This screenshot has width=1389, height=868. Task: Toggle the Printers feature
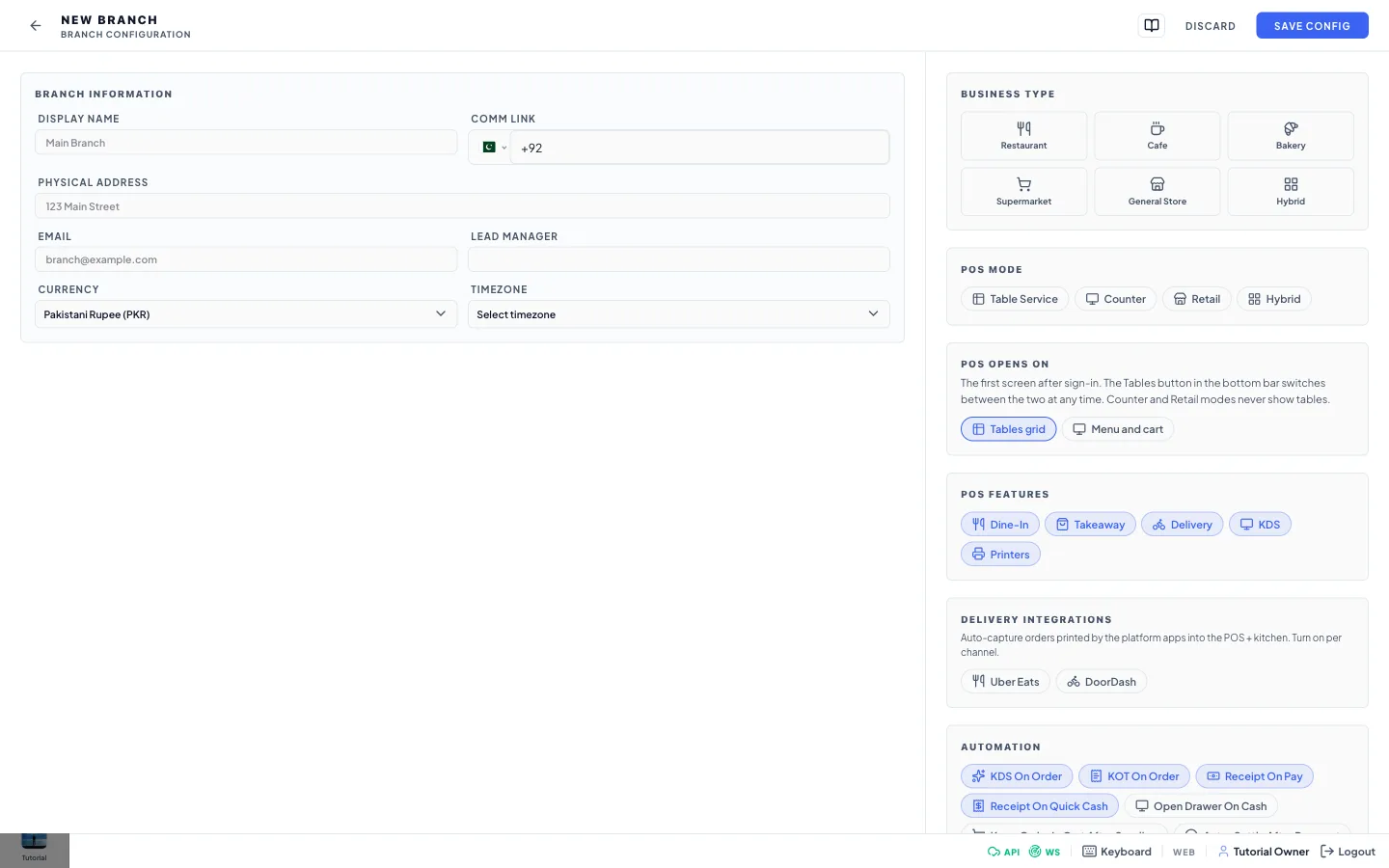coord(1000,555)
